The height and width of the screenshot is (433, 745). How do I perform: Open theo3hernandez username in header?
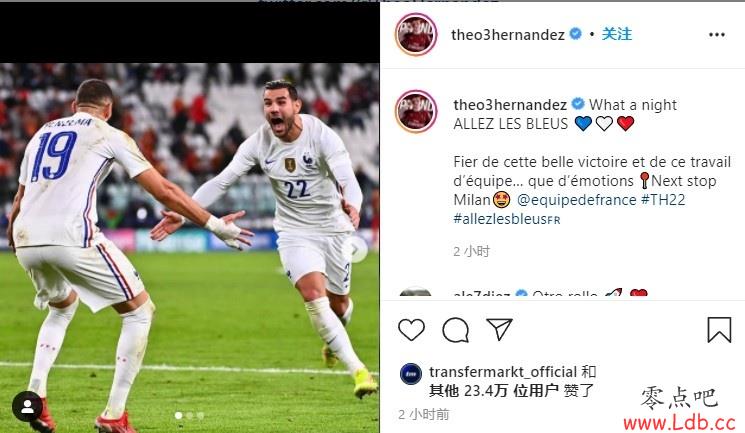508,35
